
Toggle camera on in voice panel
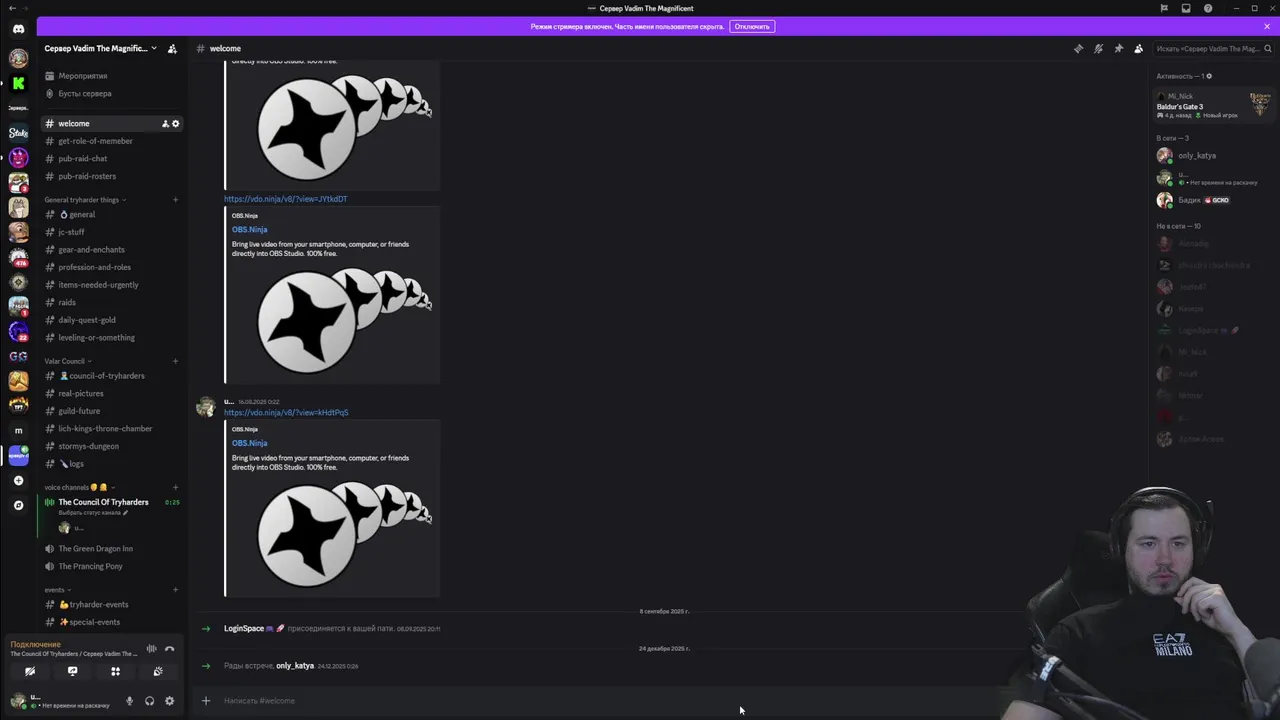(30, 672)
